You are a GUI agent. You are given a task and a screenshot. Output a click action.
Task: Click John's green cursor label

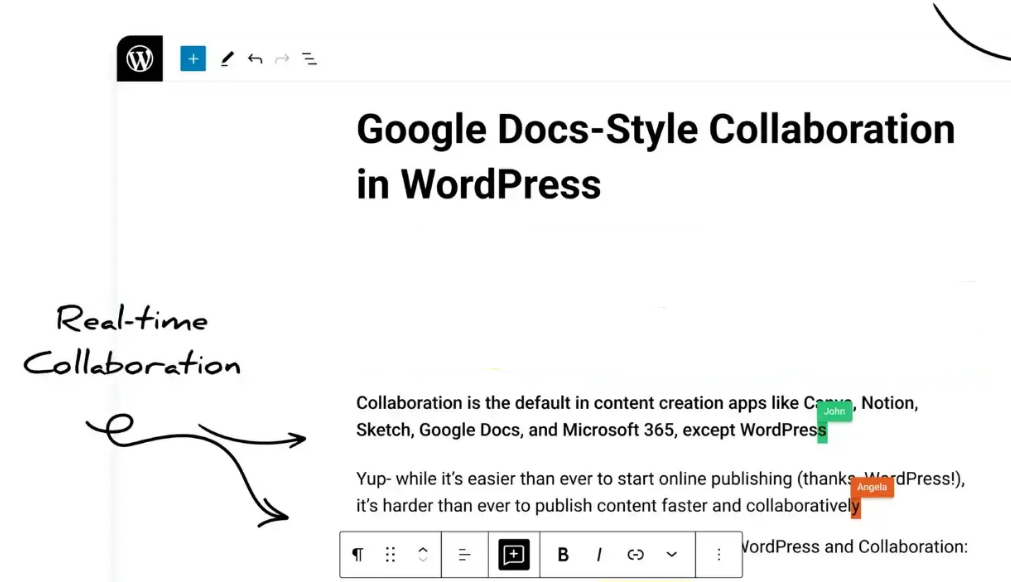tap(834, 411)
